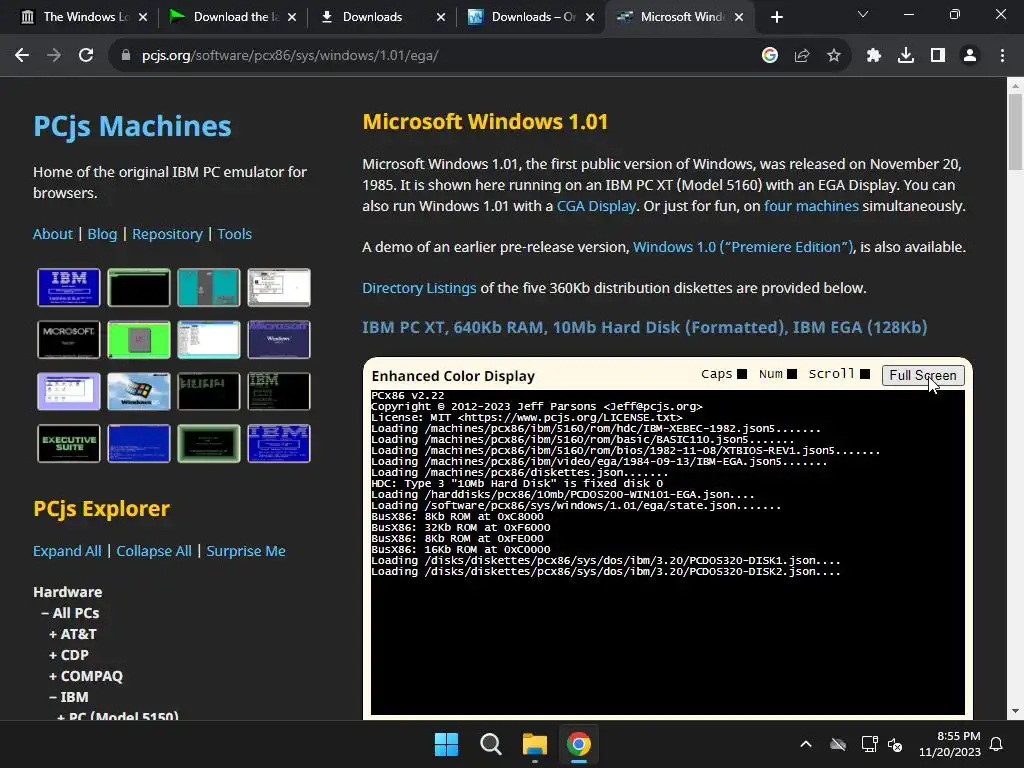Open the CGA Display link
Viewport: 1024px width, 768px height.
click(x=596, y=206)
